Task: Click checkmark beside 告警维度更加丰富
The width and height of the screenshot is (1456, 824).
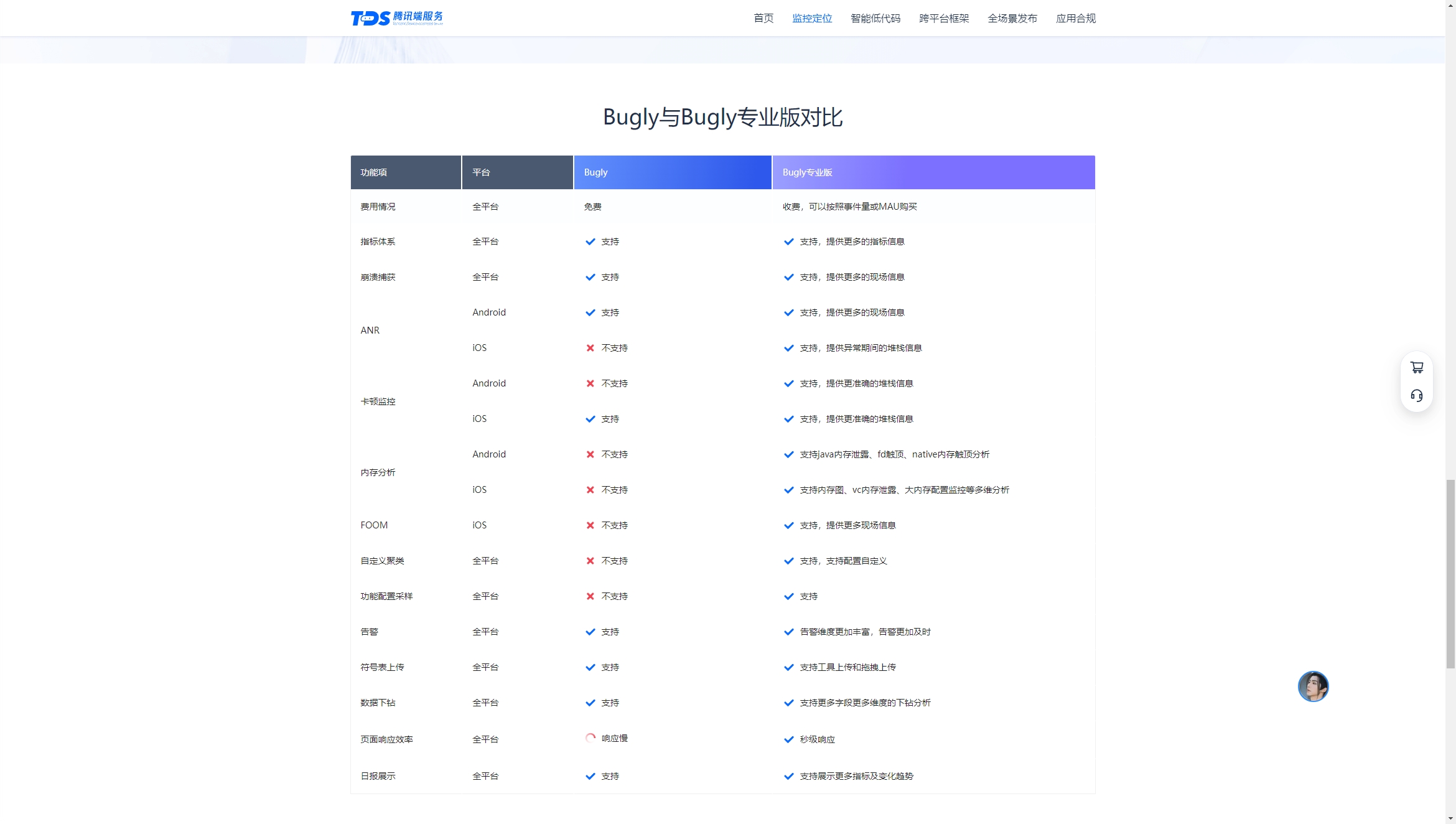Action: (789, 632)
